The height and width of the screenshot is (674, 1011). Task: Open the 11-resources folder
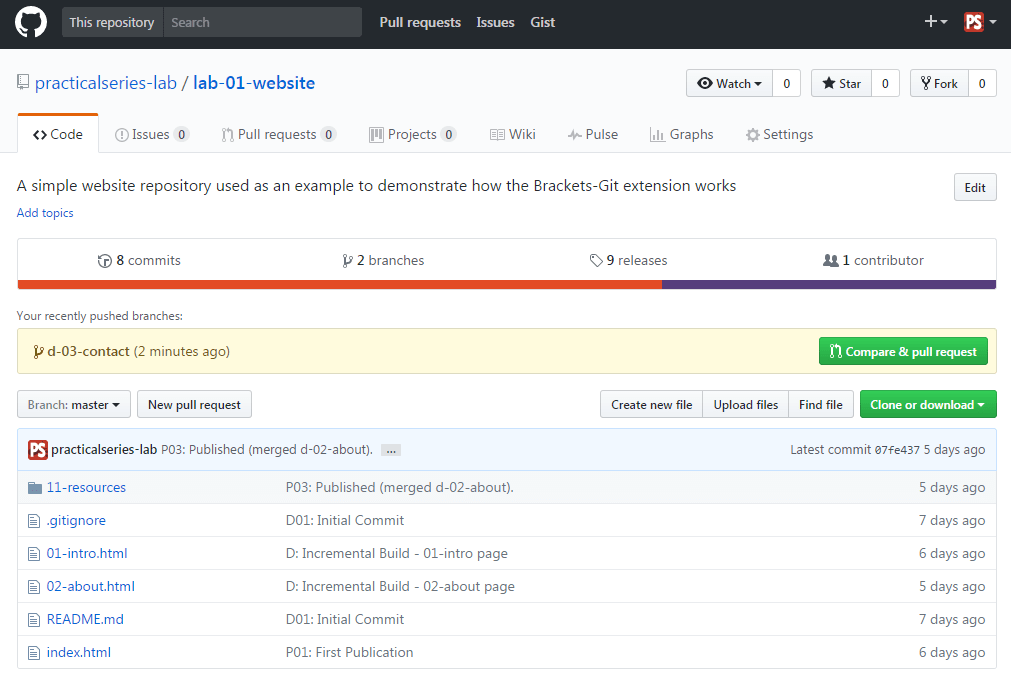click(86, 488)
